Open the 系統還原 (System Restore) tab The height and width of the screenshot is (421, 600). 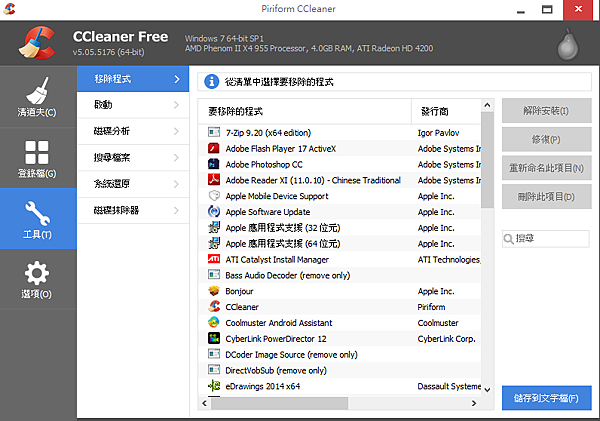[133, 184]
